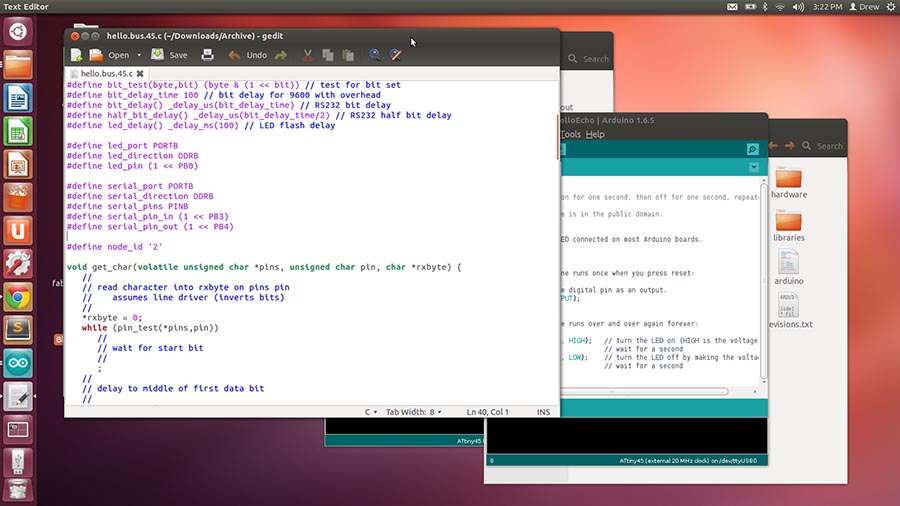Image resolution: width=900 pixels, height=506 pixels.
Task: Close the hello.bus.45.c tab
Action: pos(140,73)
